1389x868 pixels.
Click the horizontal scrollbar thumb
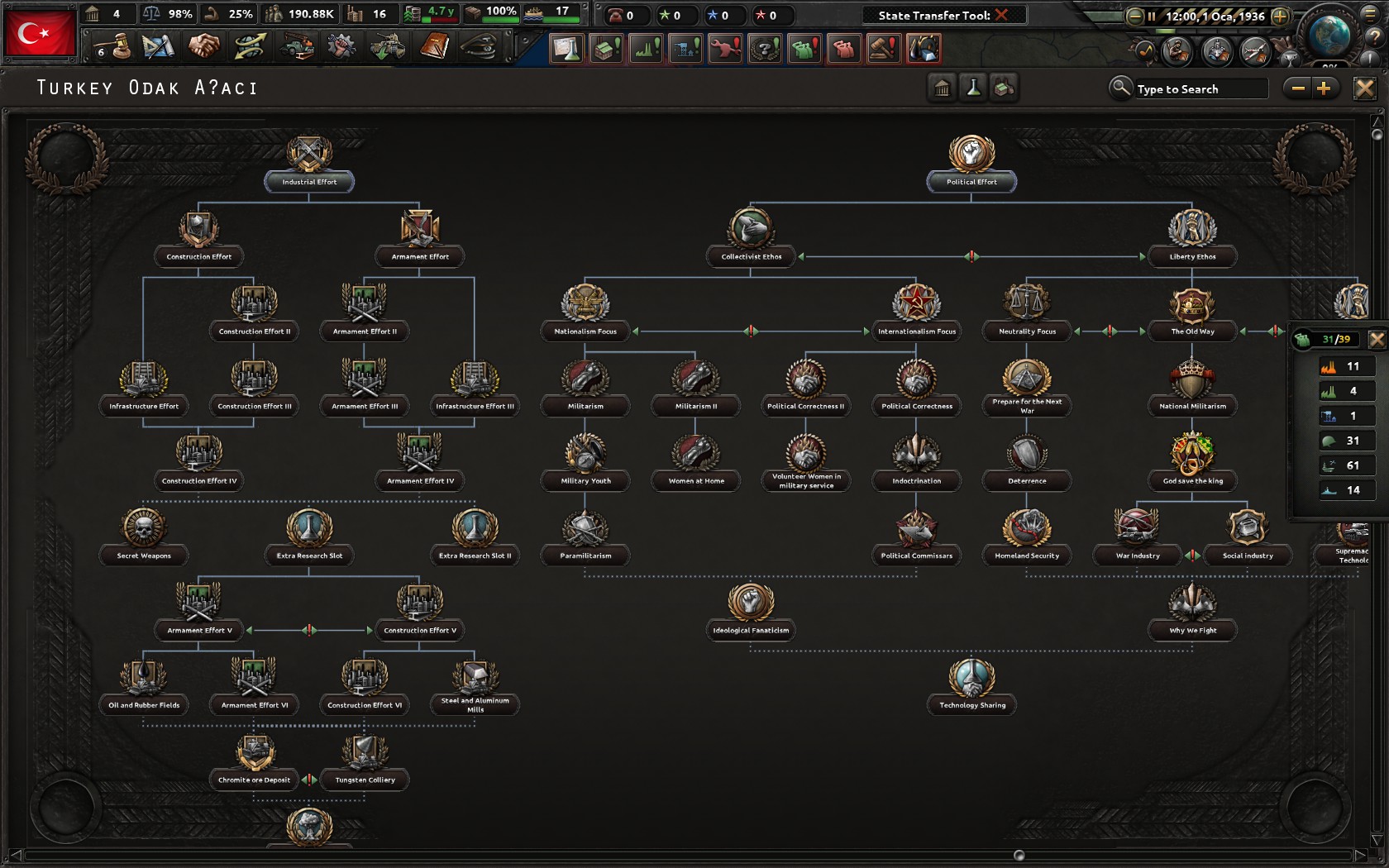(x=1019, y=855)
